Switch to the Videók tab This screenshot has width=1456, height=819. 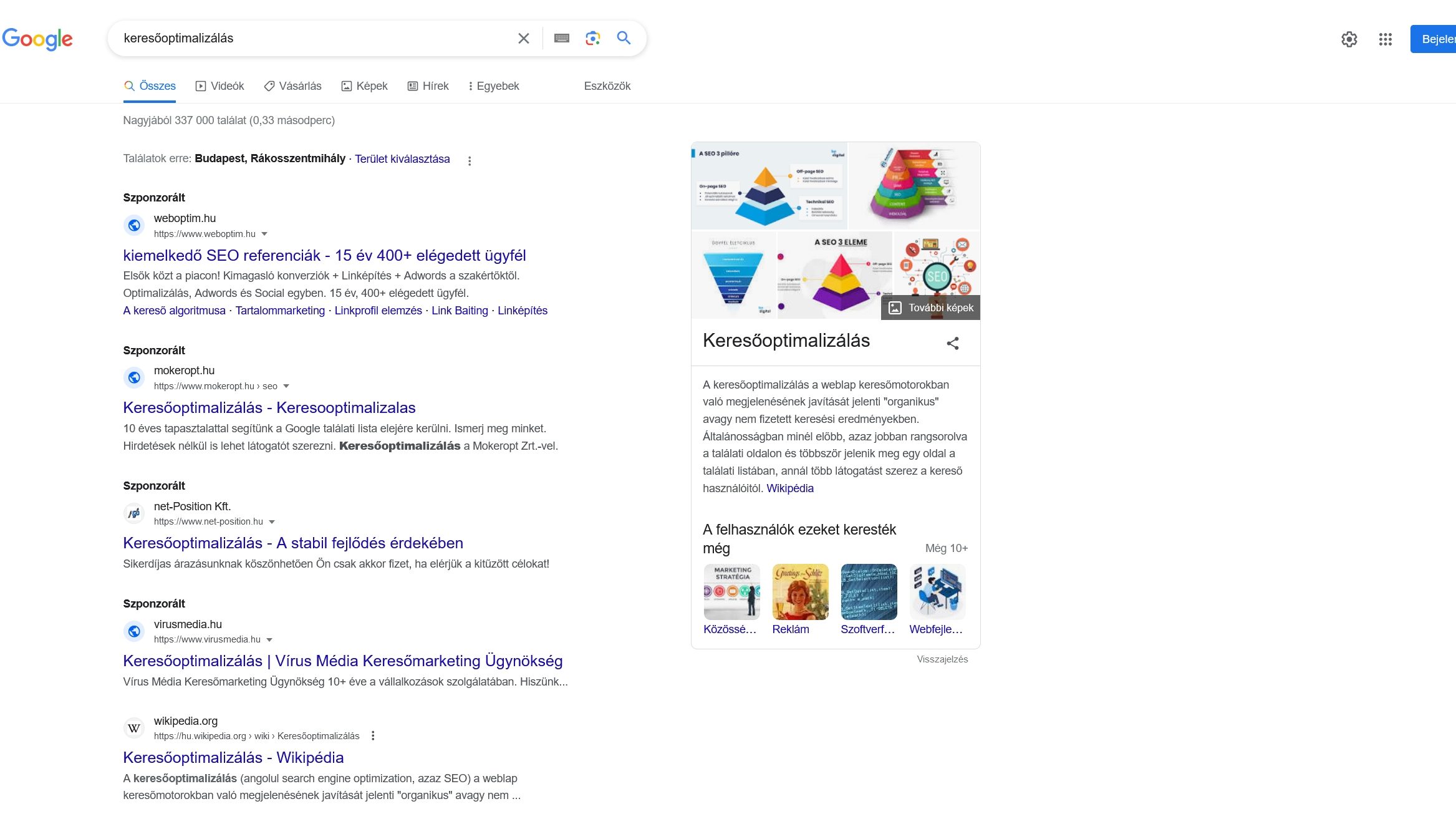pos(219,86)
